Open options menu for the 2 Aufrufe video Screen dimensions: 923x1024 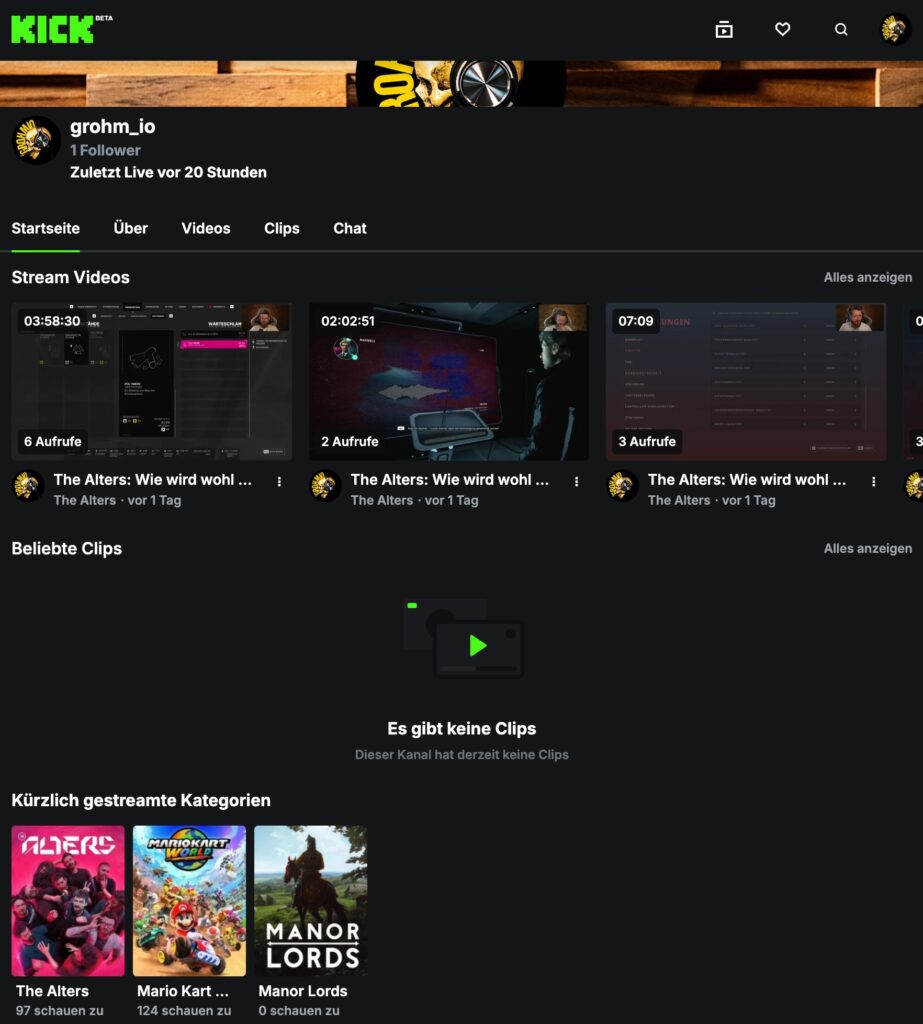click(x=576, y=481)
